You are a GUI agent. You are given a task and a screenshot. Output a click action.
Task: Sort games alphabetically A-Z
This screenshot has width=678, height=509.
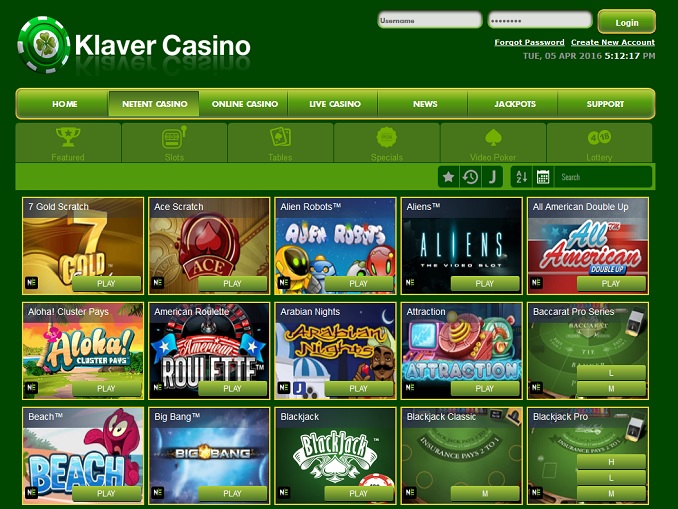click(521, 177)
